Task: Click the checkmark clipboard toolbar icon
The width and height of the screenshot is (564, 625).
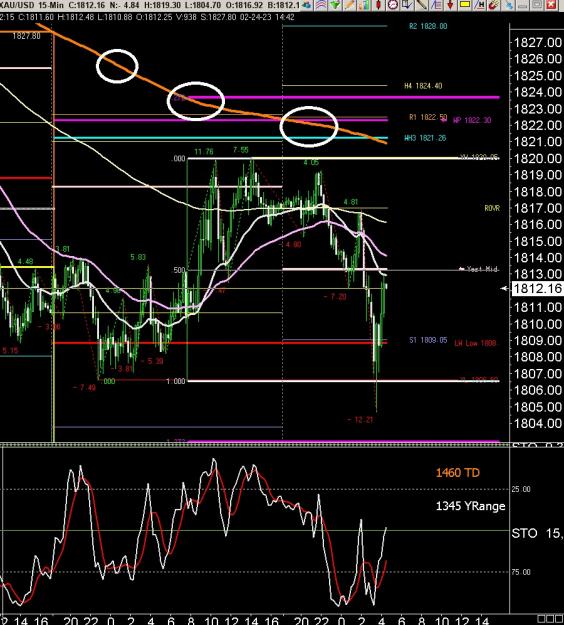Action: click(x=407, y=5)
